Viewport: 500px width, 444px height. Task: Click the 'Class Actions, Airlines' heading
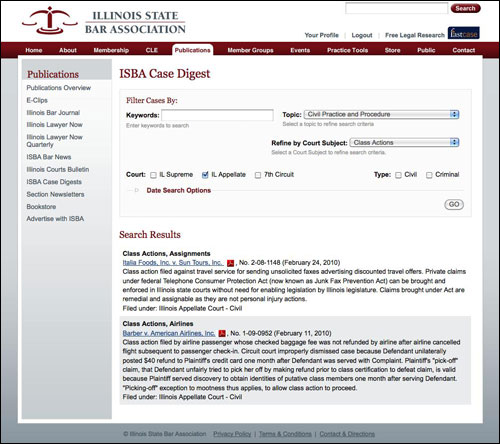158,324
